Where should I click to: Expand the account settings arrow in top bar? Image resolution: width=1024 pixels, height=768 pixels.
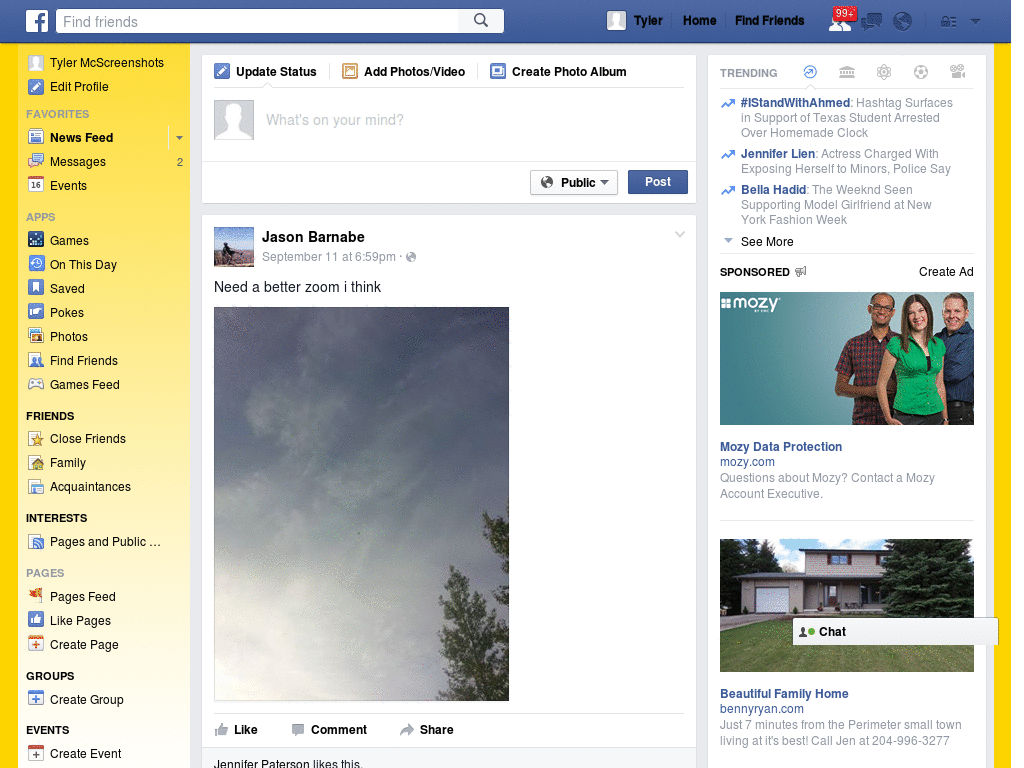pyautogui.click(x=975, y=20)
